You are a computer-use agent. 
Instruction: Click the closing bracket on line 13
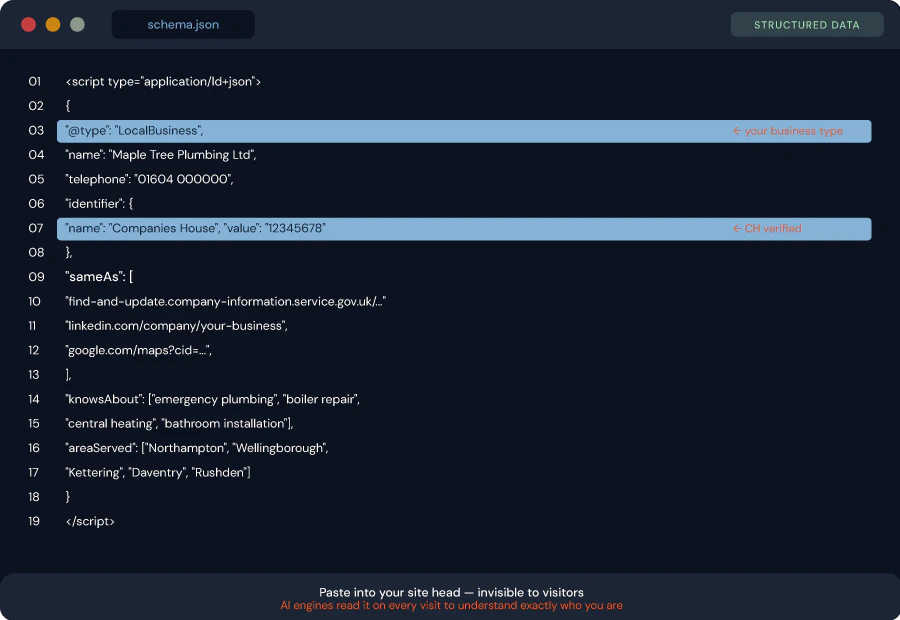(x=68, y=375)
